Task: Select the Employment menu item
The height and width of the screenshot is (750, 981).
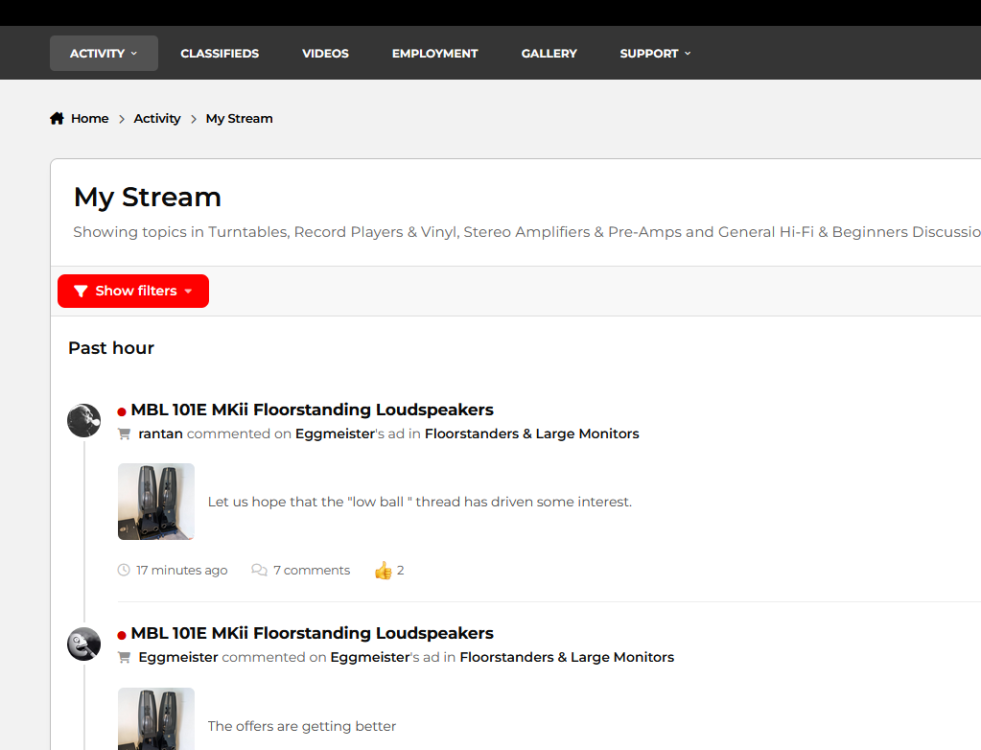Action: coord(435,54)
